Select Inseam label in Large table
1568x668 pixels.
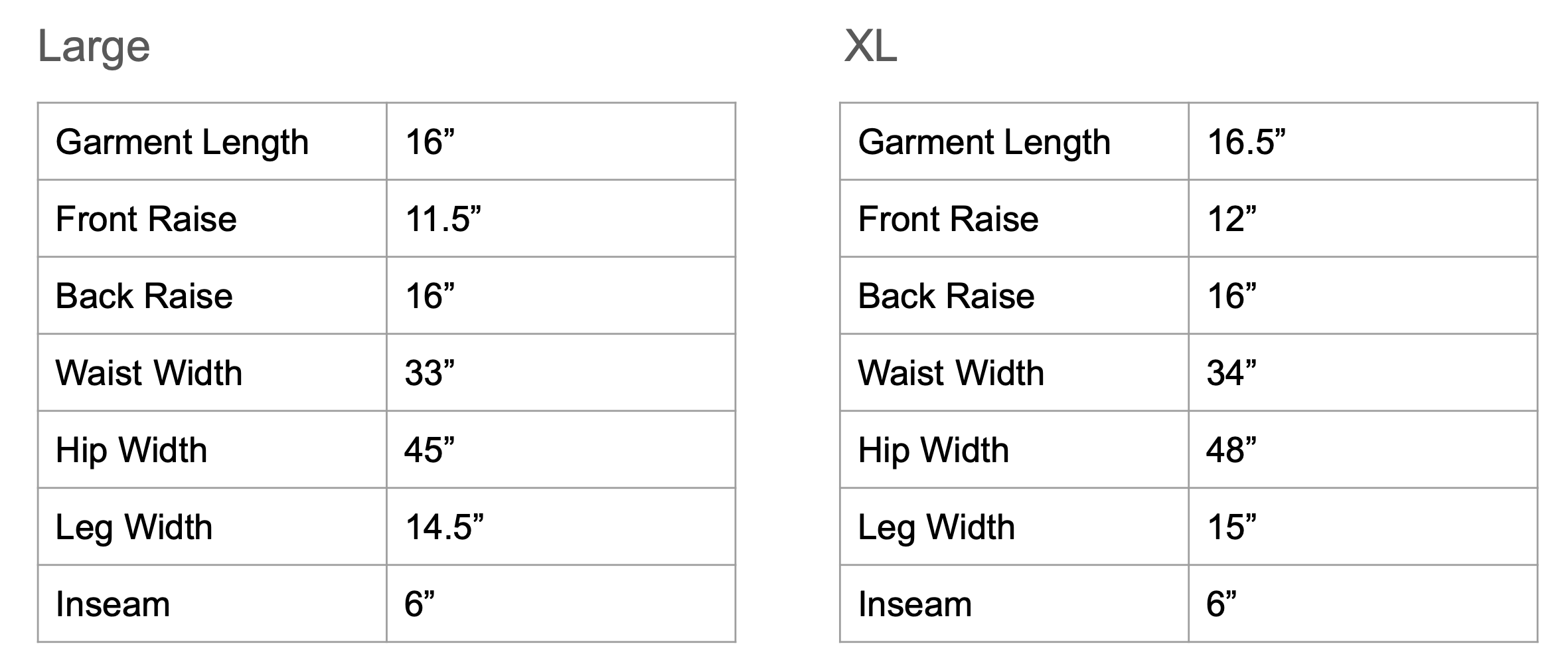click(x=113, y=604)
